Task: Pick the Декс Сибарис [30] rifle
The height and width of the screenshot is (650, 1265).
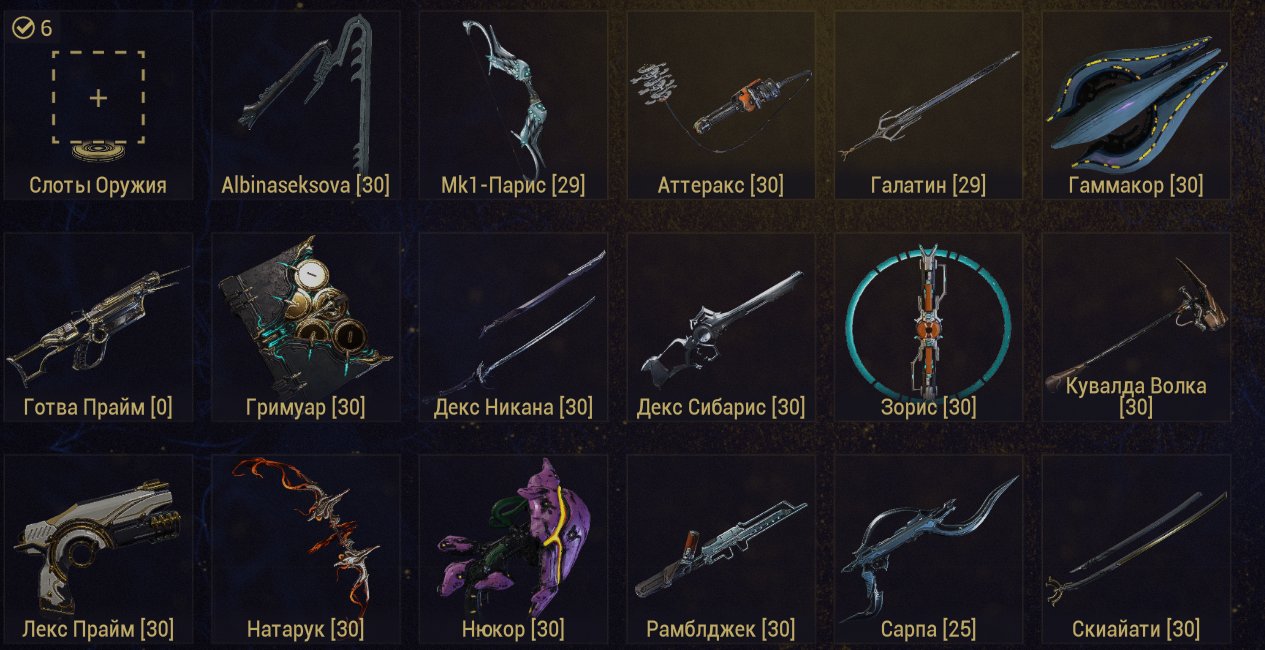Action: click(721, 327)
